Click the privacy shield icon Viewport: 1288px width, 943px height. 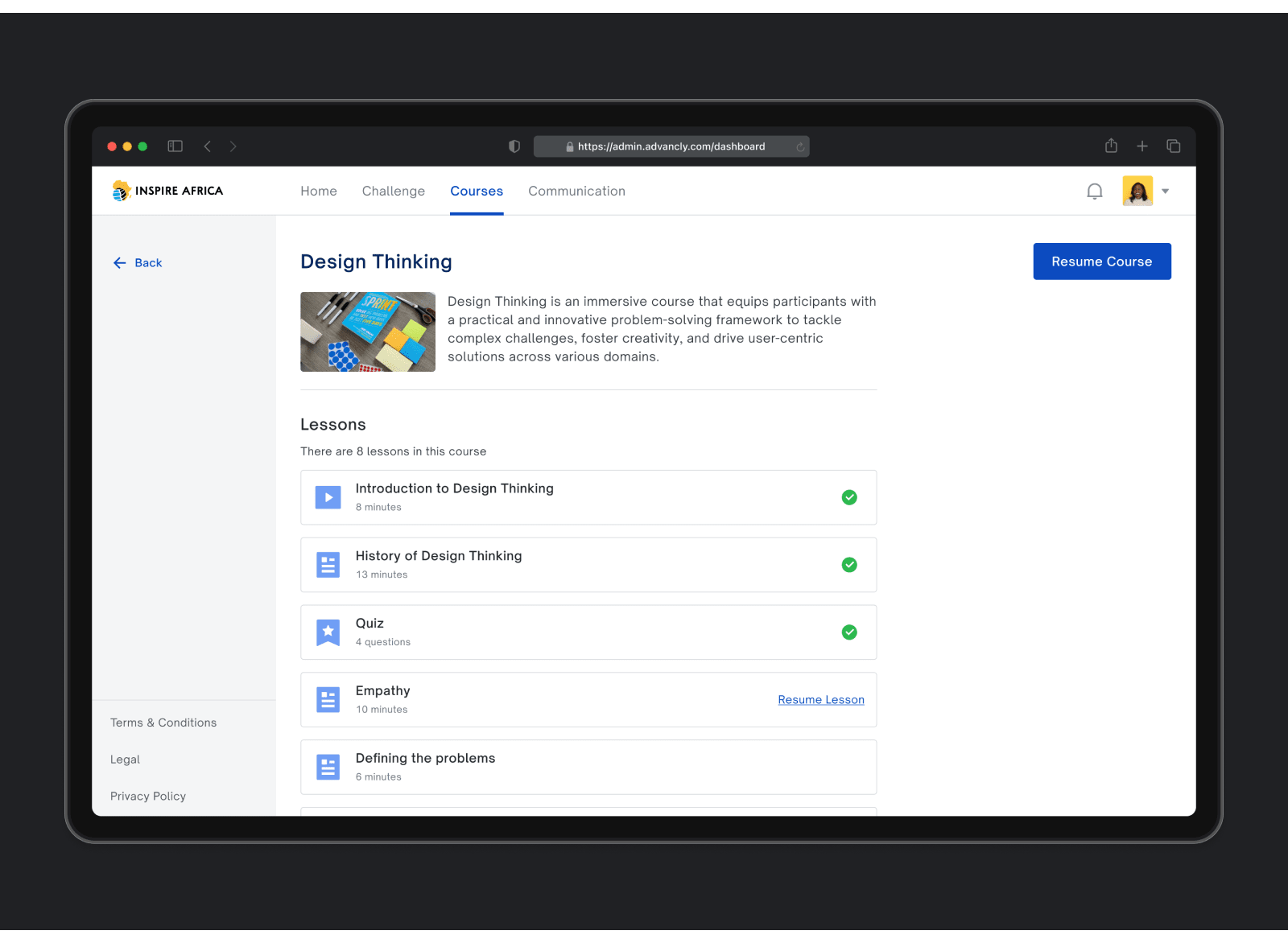tap(514, 146)
